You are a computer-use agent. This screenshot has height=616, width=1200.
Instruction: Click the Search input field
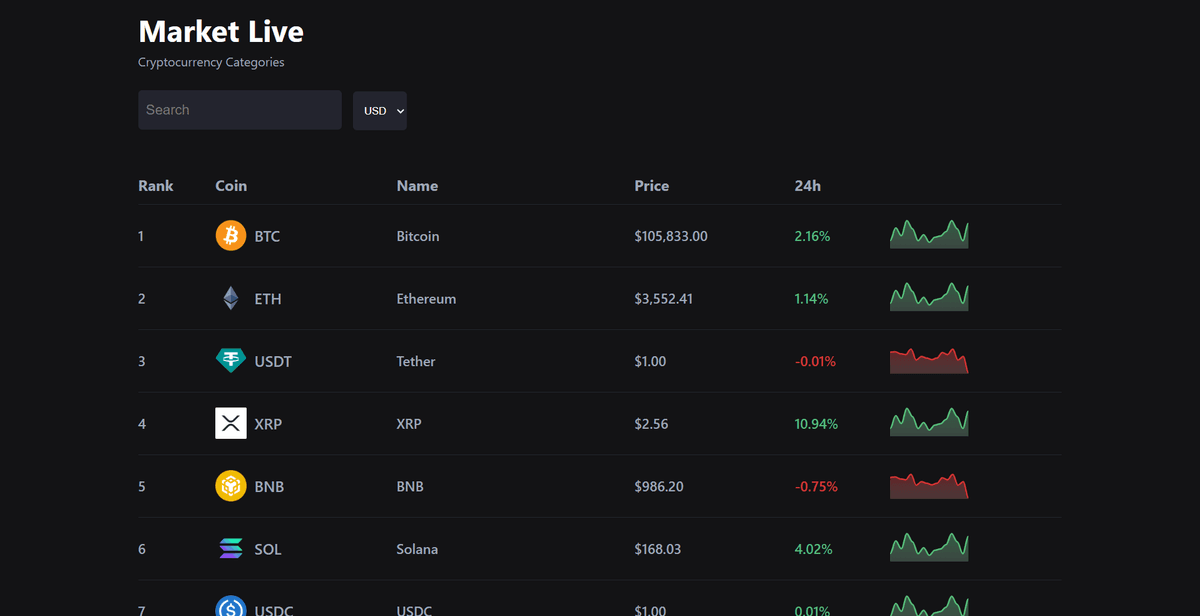tap(239, 110)
